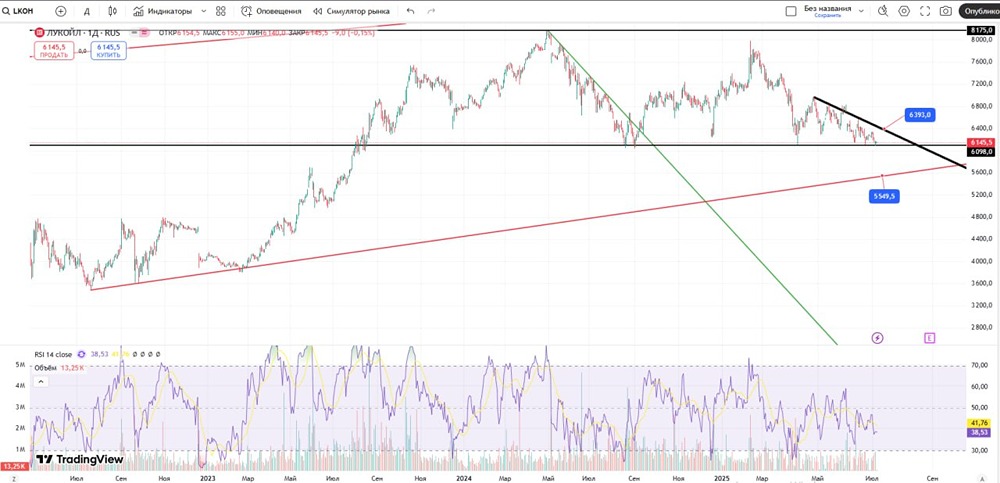Screen dimensions: 1000x483
Task: Open chart settings hexagon icon
Action: pyautogui.click(x=904, y=11)
